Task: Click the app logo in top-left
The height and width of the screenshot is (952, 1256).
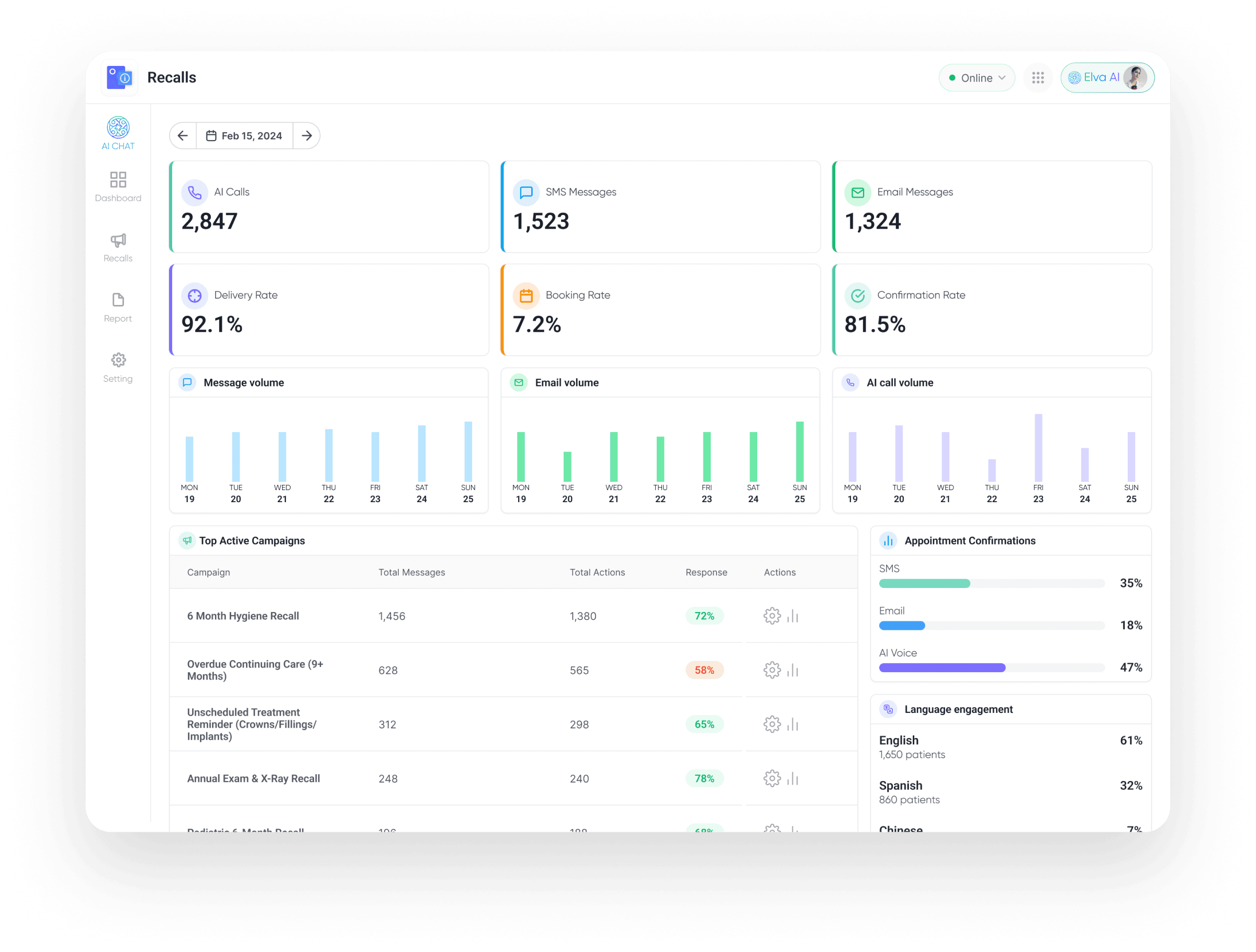Action: [x=120, y=78]
